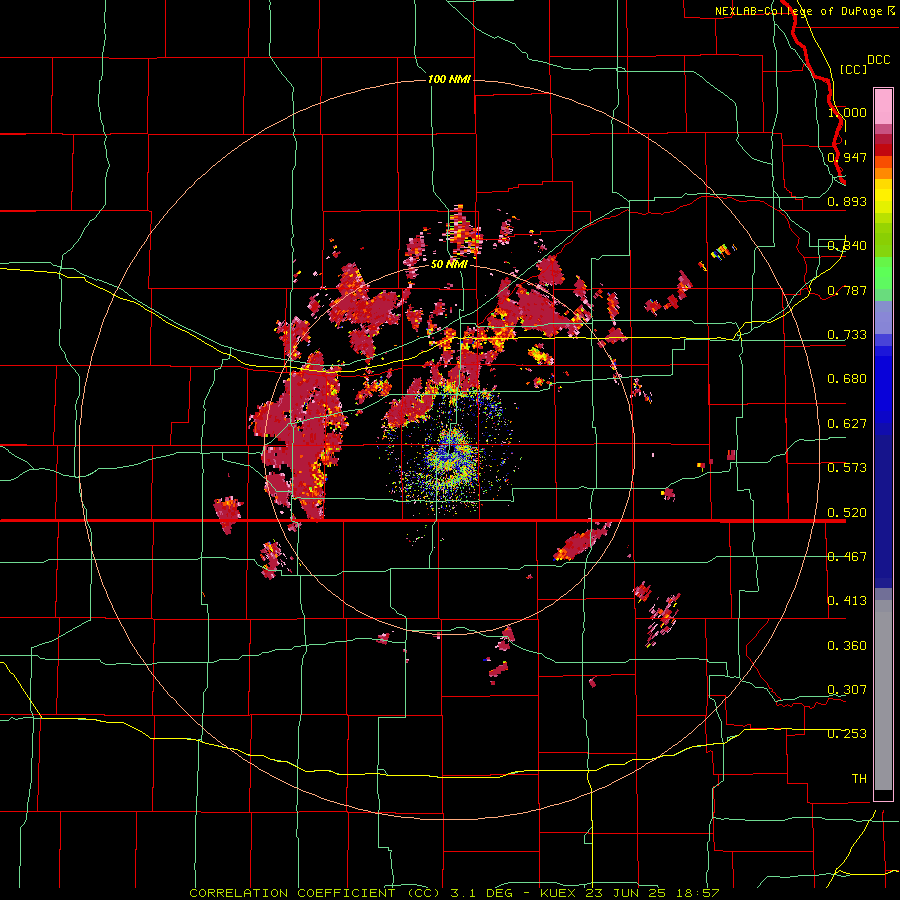Click the 0.733 scale value
Image resolution: width=900 pixels, height=900 pixels.
click(847, 335)
